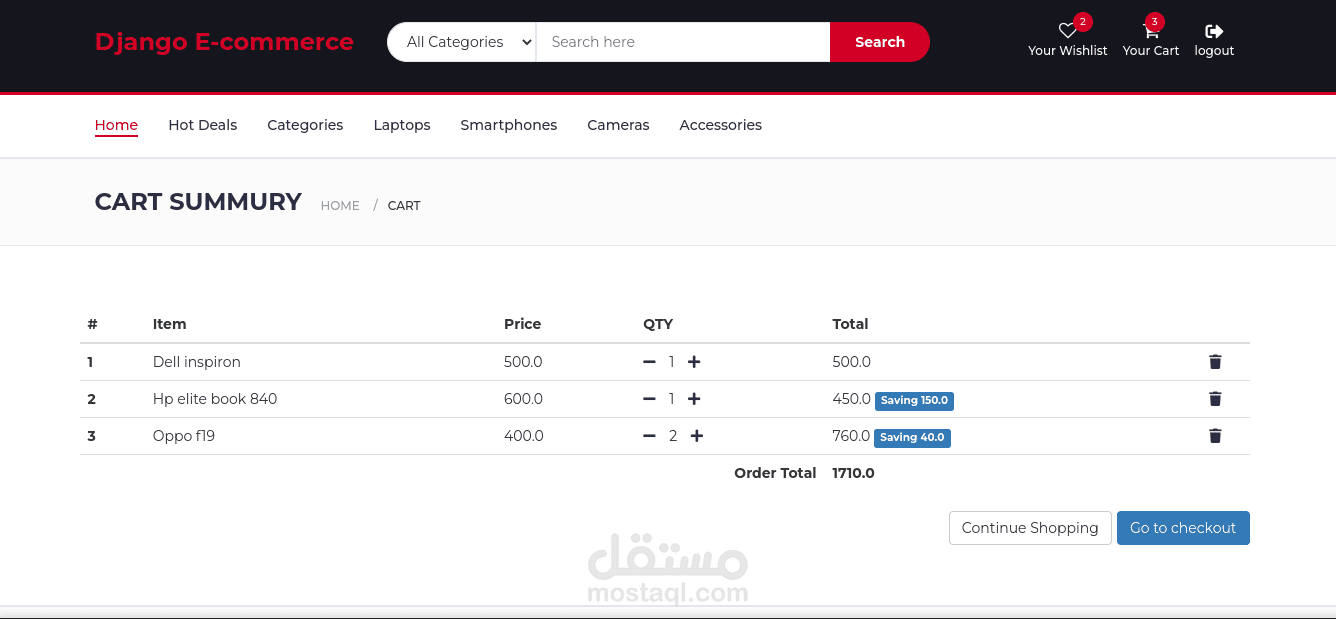Open the Smartphones nav item
Viewport: 1336px width, 619px height.
tap(509, 125)
